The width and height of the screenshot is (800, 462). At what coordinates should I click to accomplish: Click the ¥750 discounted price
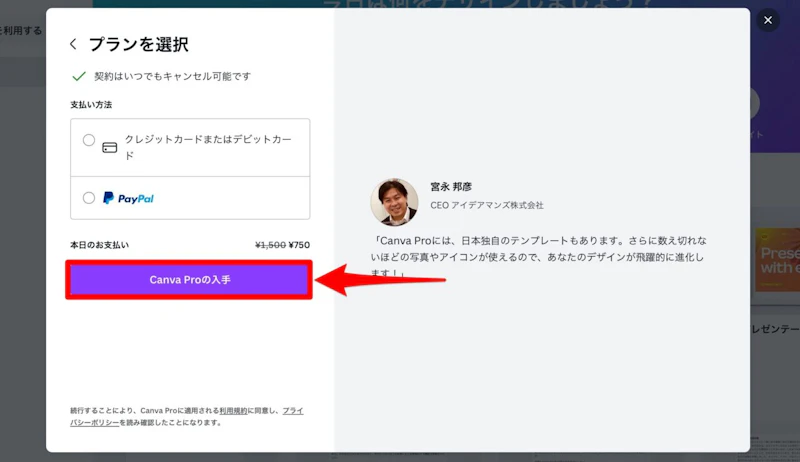[299, 245]
